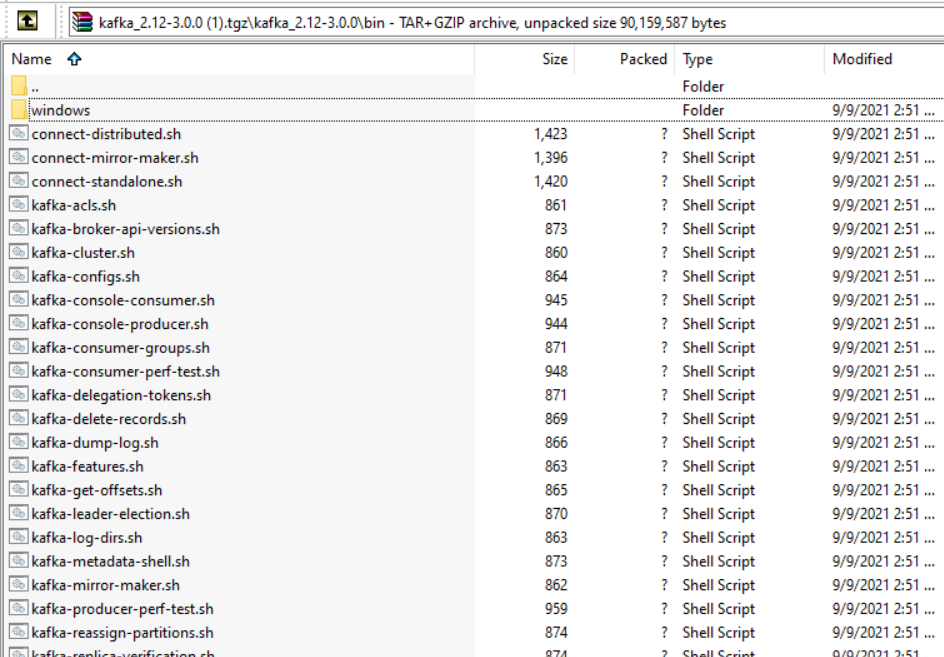
Task: Select the connect-distributed.sh file icon
Action: [x=19, y=133]
